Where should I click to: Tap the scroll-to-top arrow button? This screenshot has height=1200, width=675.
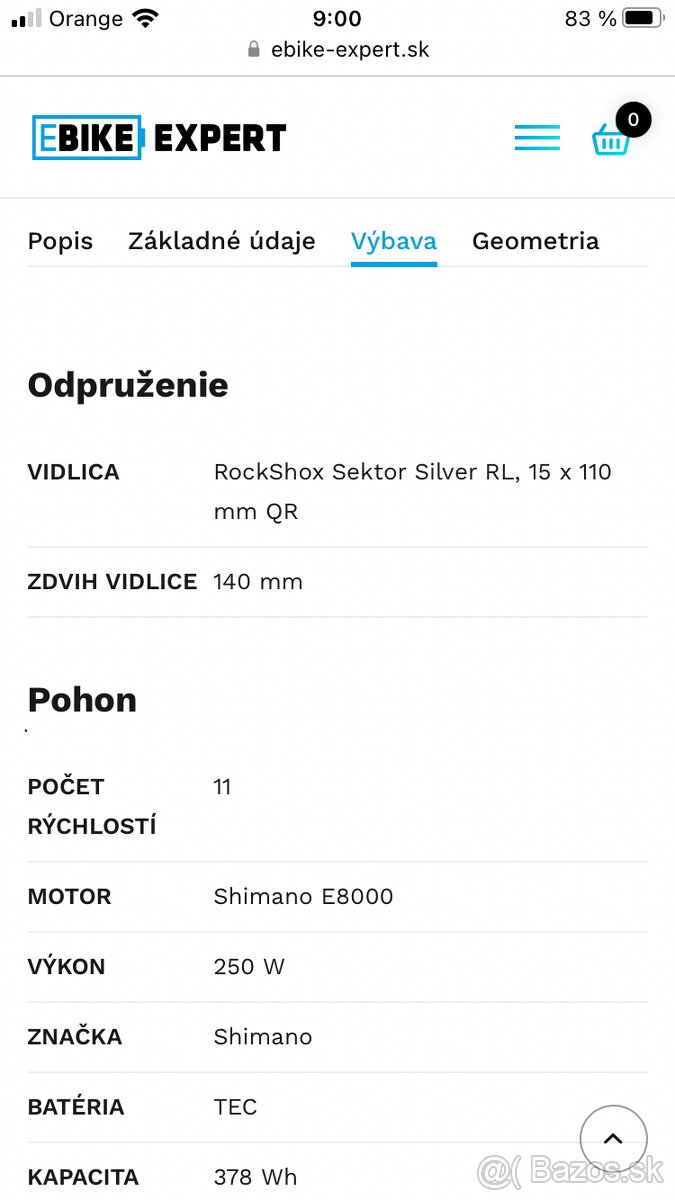coord(613,1139)
